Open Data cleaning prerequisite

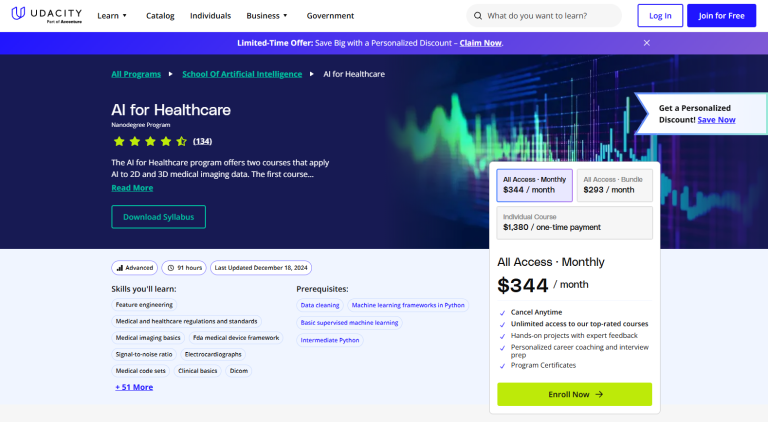[320, 305]
